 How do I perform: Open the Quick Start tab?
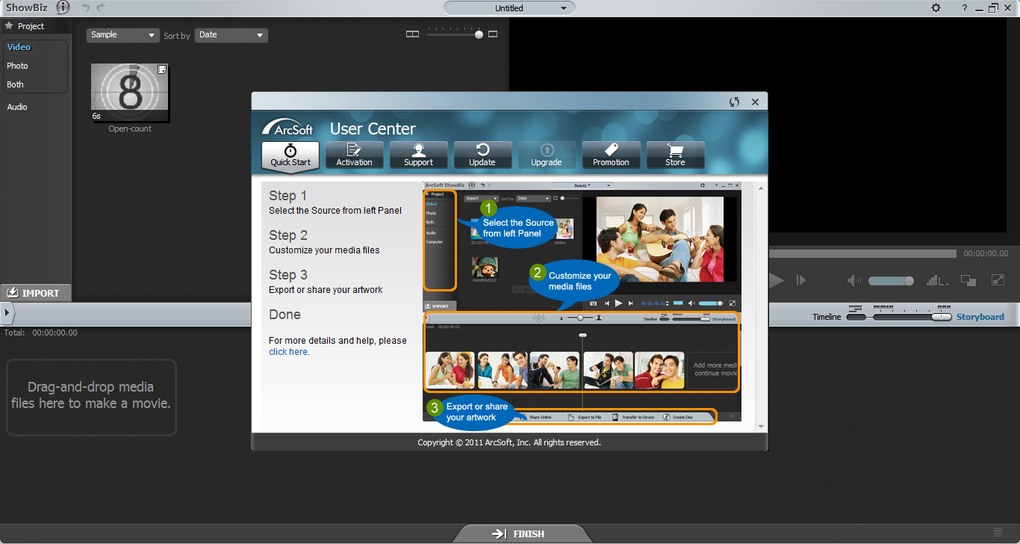(290, 156)
